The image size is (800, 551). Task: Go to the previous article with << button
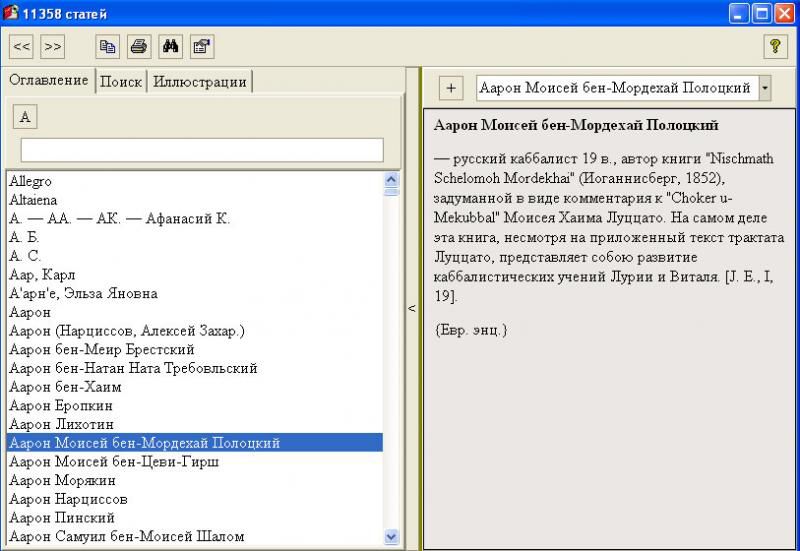[x=22, y=46]
